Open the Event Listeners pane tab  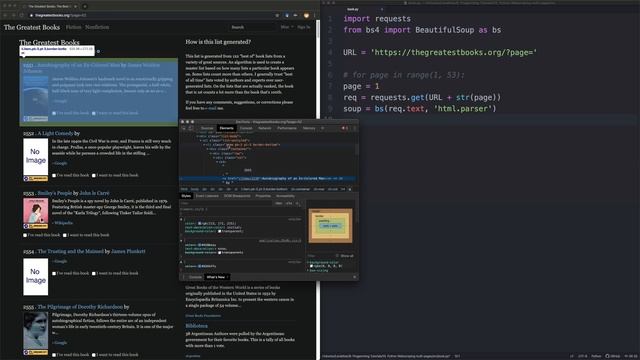207,196
